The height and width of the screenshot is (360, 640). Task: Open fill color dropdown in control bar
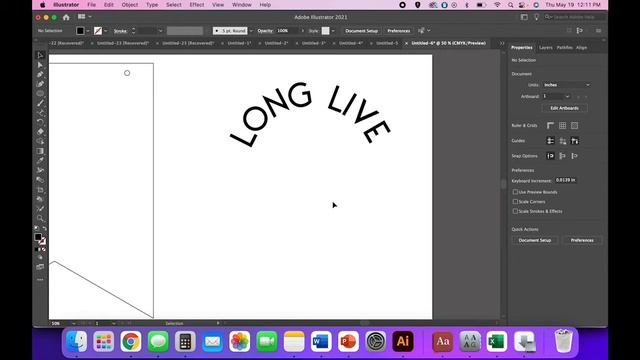88,31
